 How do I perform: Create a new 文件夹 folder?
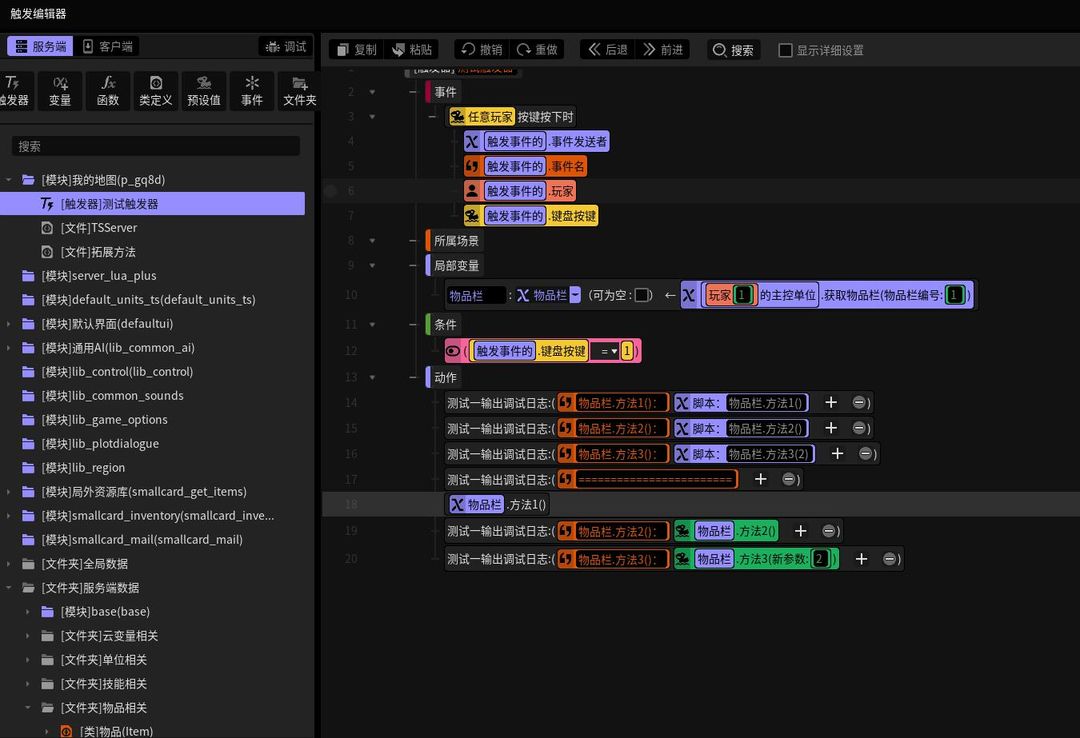tap(299, 91)
